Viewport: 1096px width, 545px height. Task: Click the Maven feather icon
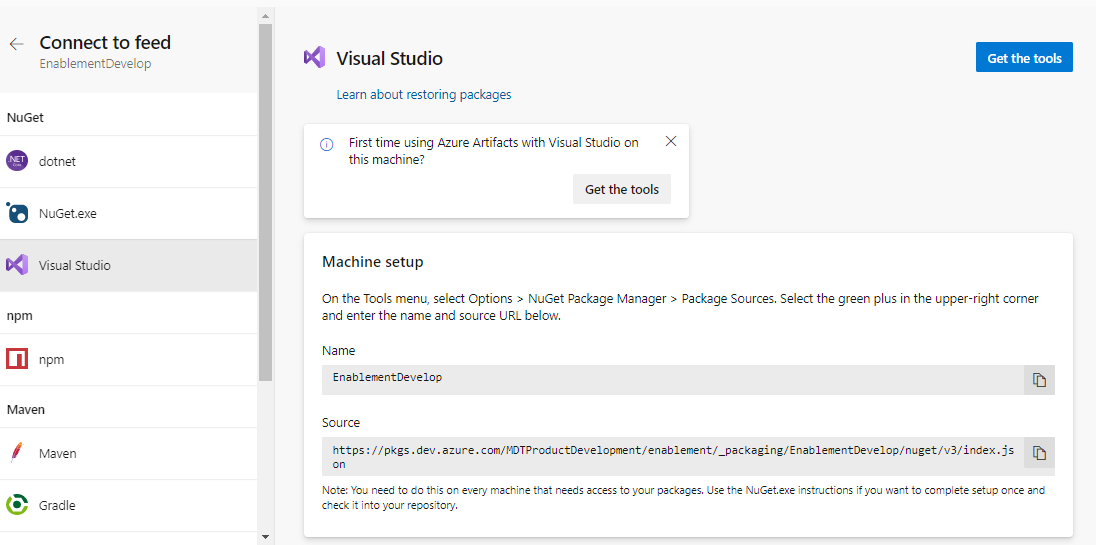[x=17, y=453]
